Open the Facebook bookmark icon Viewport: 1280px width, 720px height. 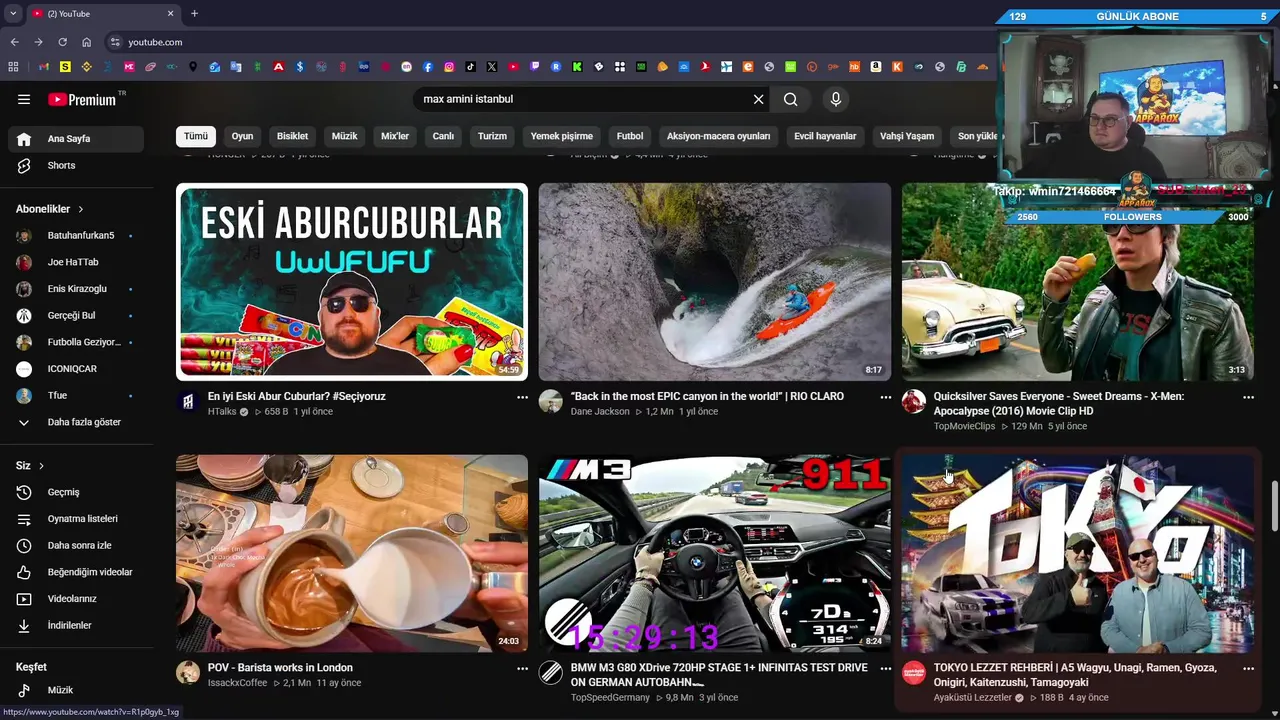coord(427,67)
